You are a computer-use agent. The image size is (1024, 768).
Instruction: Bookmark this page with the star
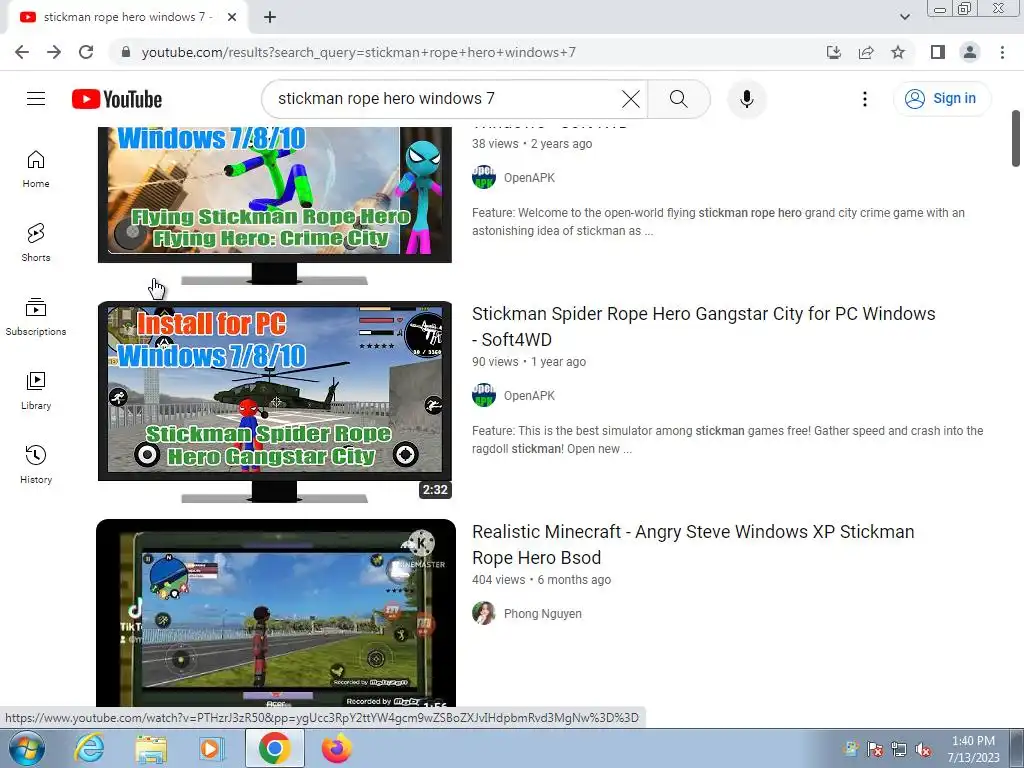[898, 52]
